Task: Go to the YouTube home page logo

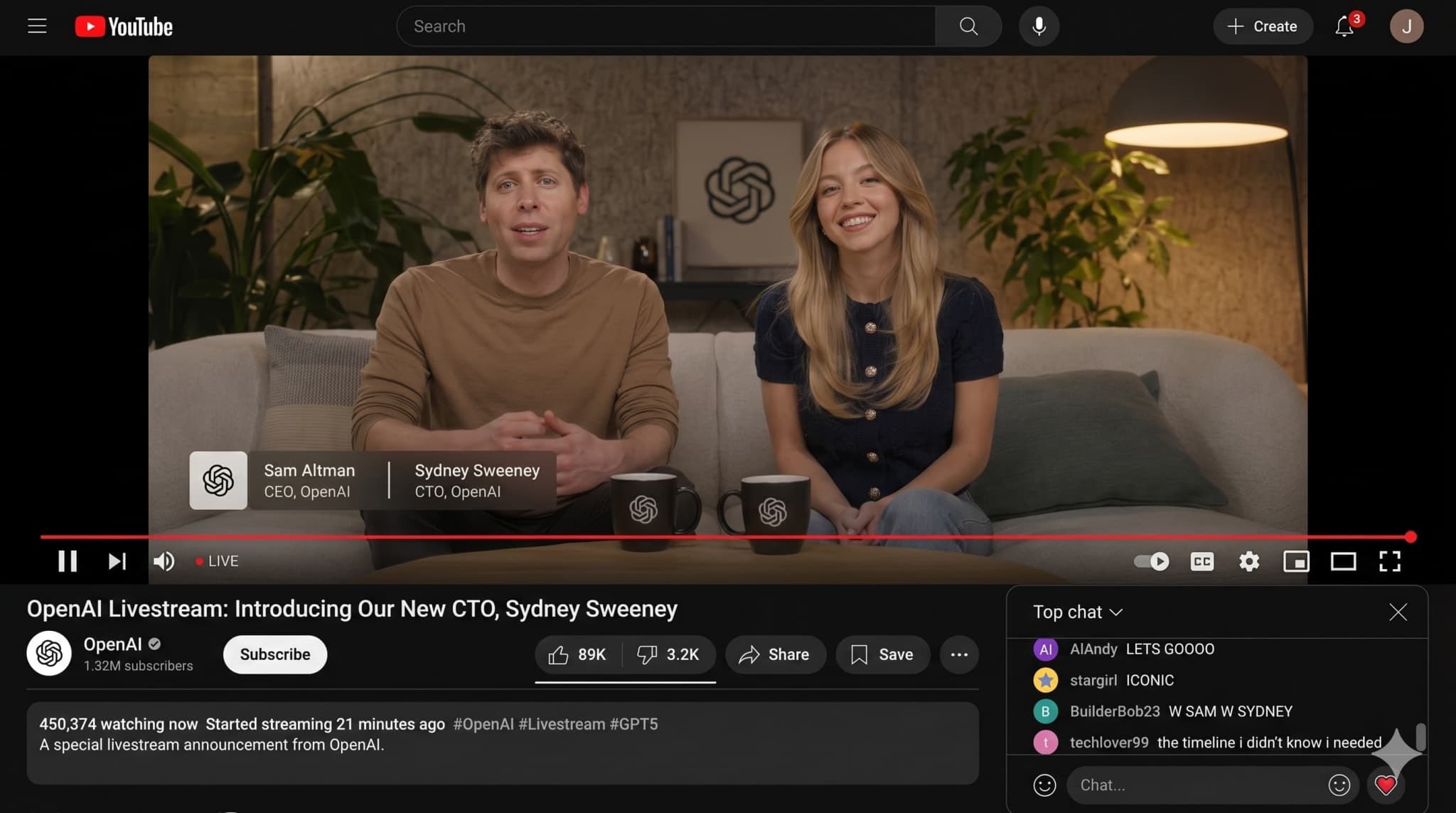Action: [x=124, y=26]
